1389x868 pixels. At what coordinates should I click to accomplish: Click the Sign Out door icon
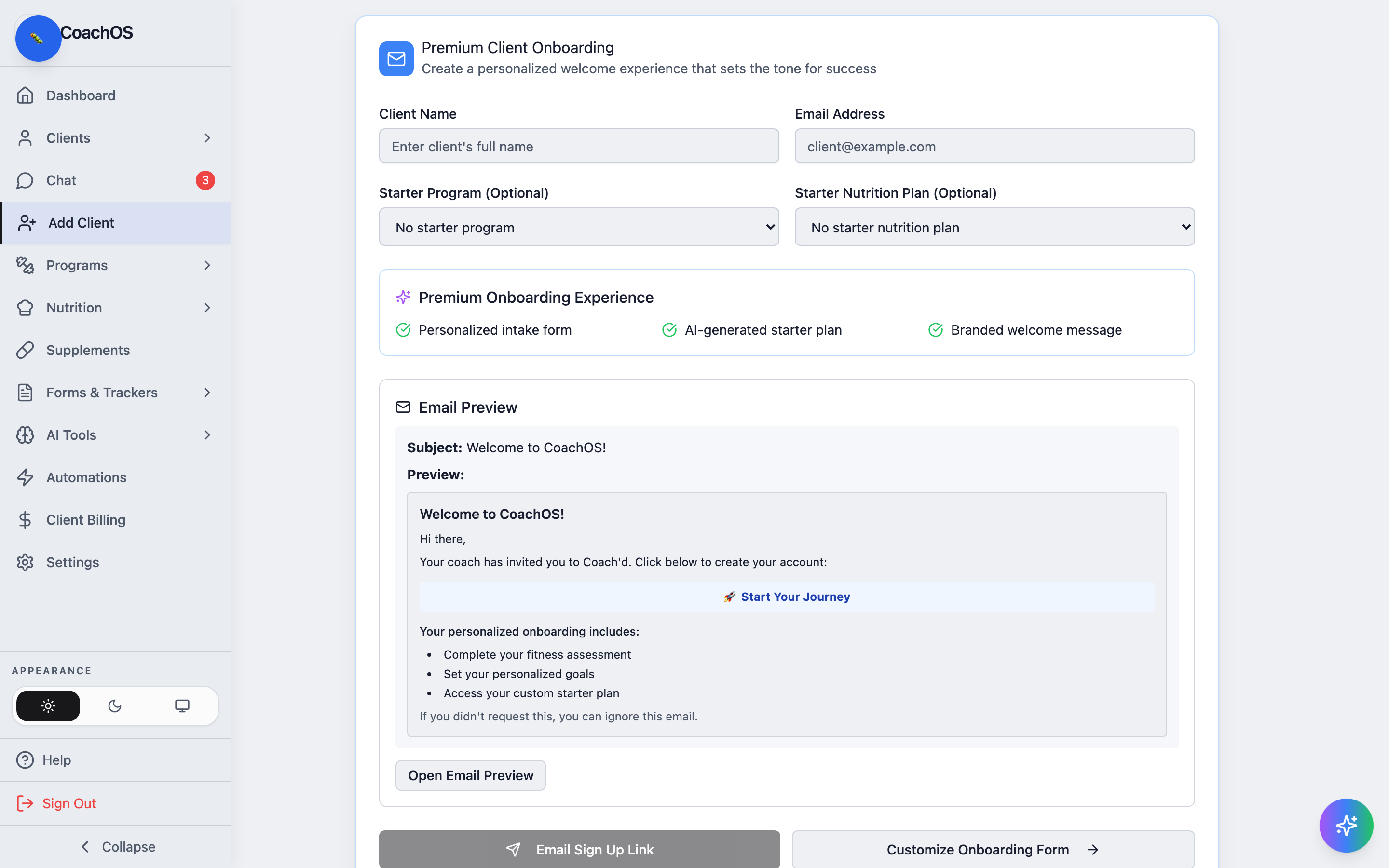[x=25, y=803]
